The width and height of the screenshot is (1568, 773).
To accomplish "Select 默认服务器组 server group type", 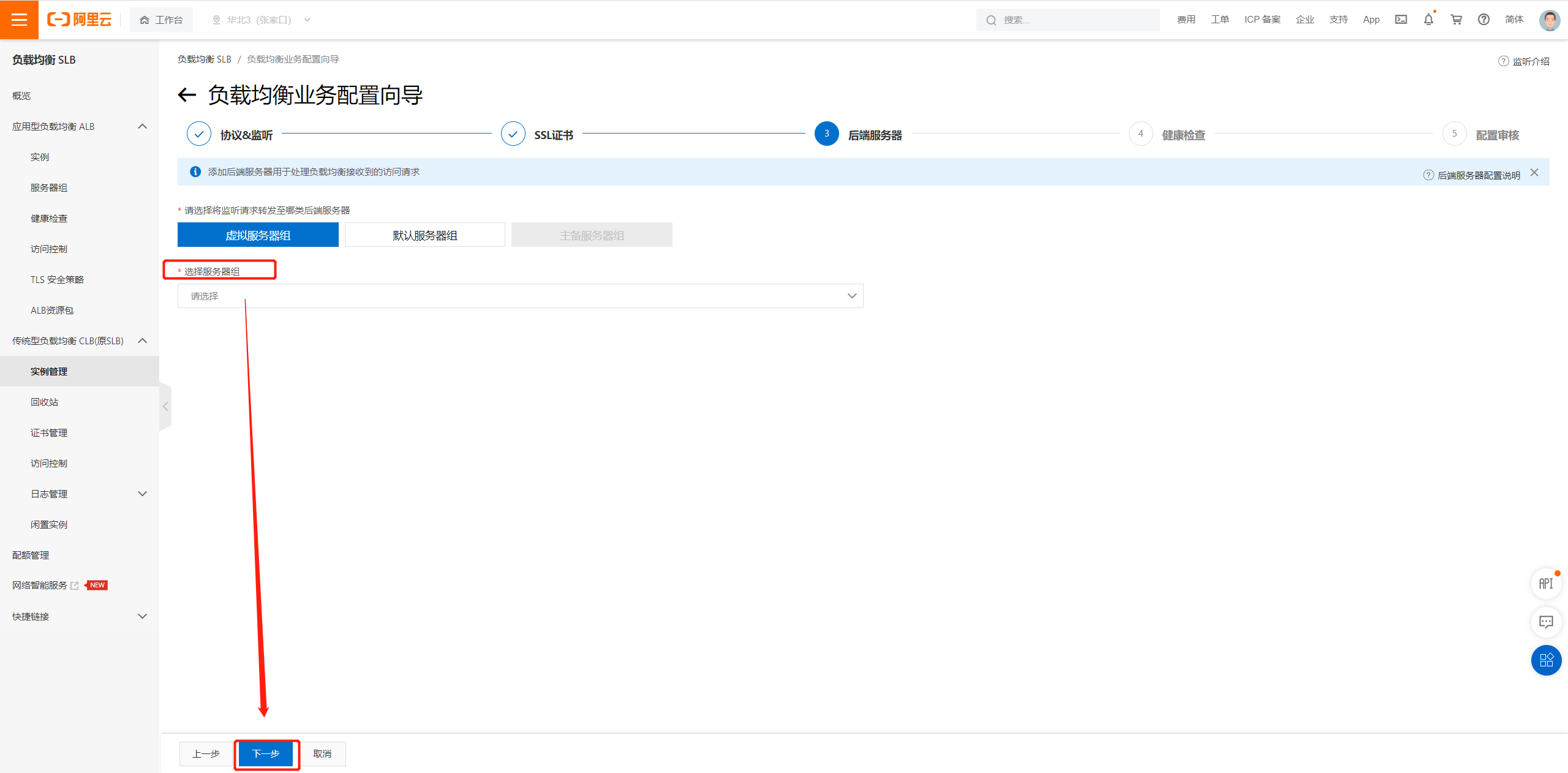I will [x=424, y=235].
